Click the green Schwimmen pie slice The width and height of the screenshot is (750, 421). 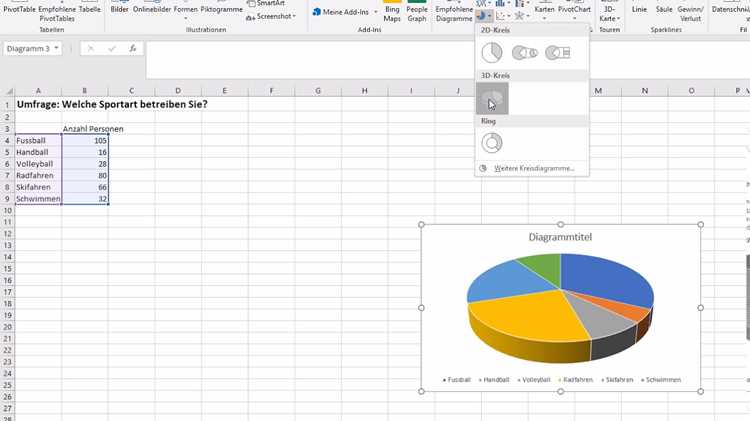[544, 266]
